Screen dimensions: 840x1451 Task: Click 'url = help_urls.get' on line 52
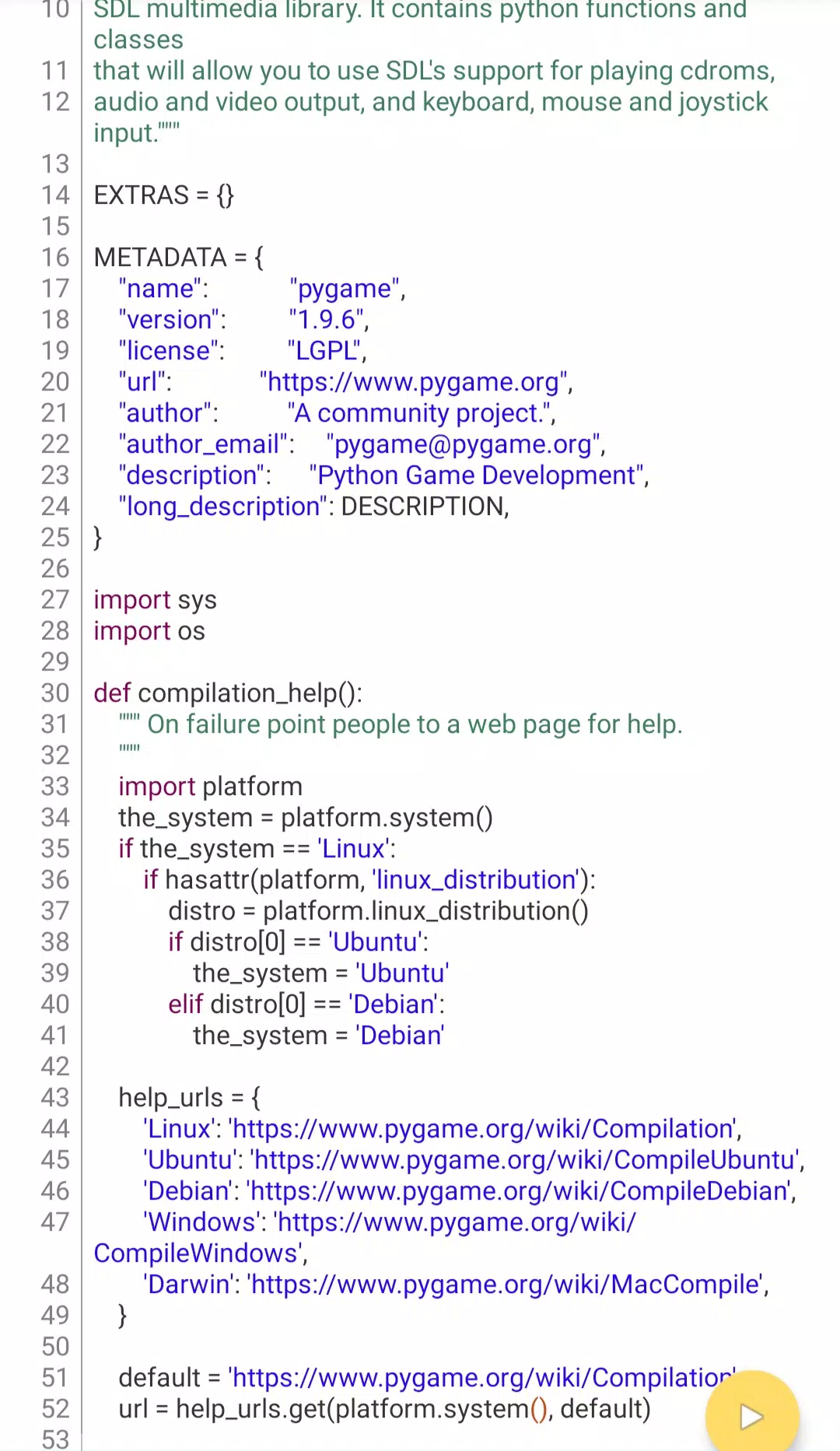[384, 1409]
